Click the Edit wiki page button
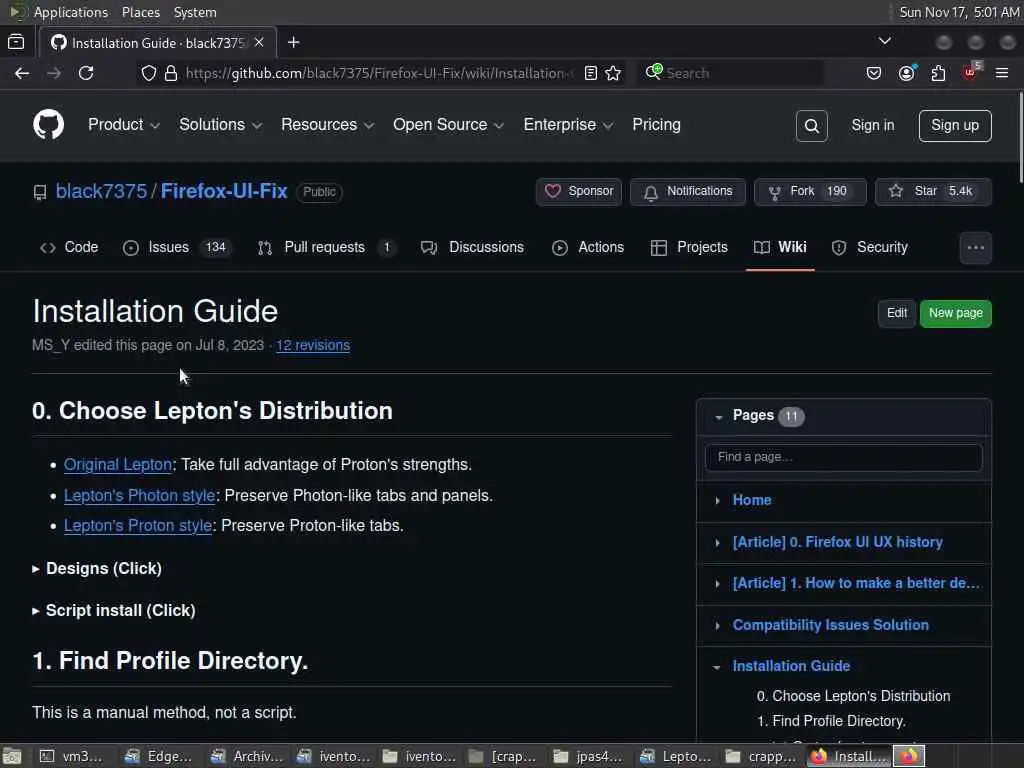The height and width of the screenshot is (768, 1024). (897, 313)
